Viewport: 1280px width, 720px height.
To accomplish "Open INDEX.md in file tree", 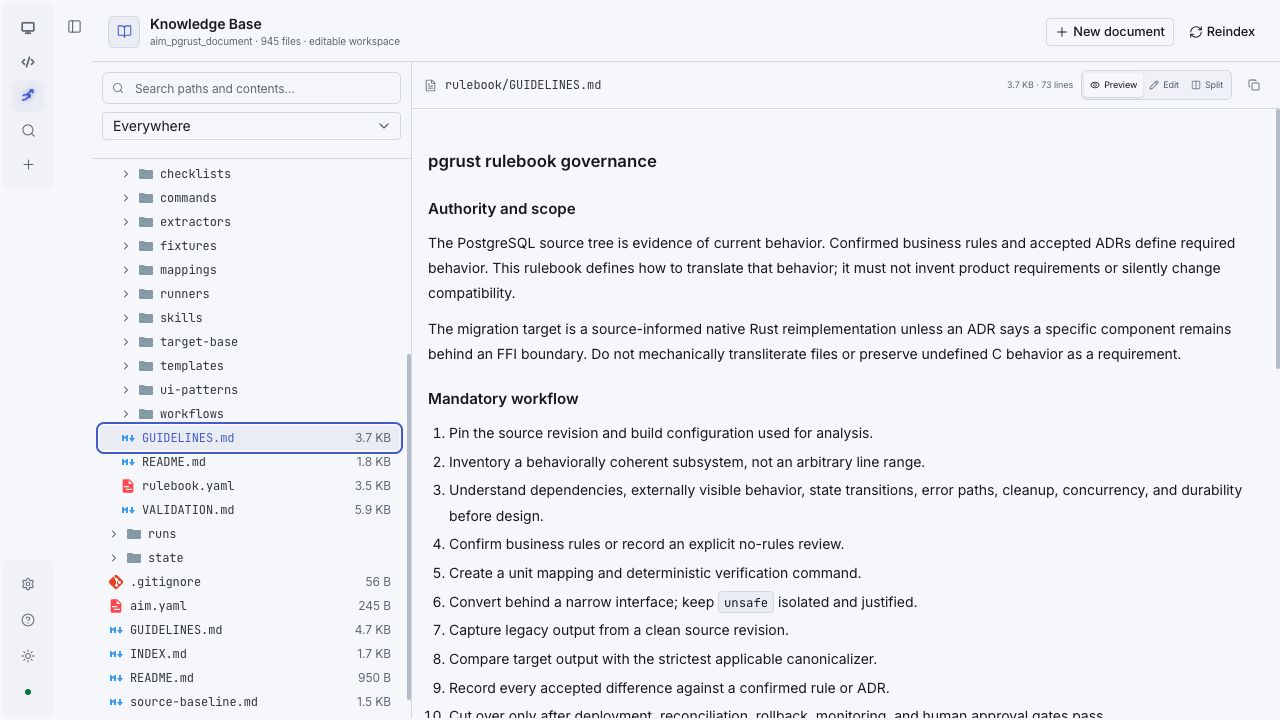I will [250, 654].
